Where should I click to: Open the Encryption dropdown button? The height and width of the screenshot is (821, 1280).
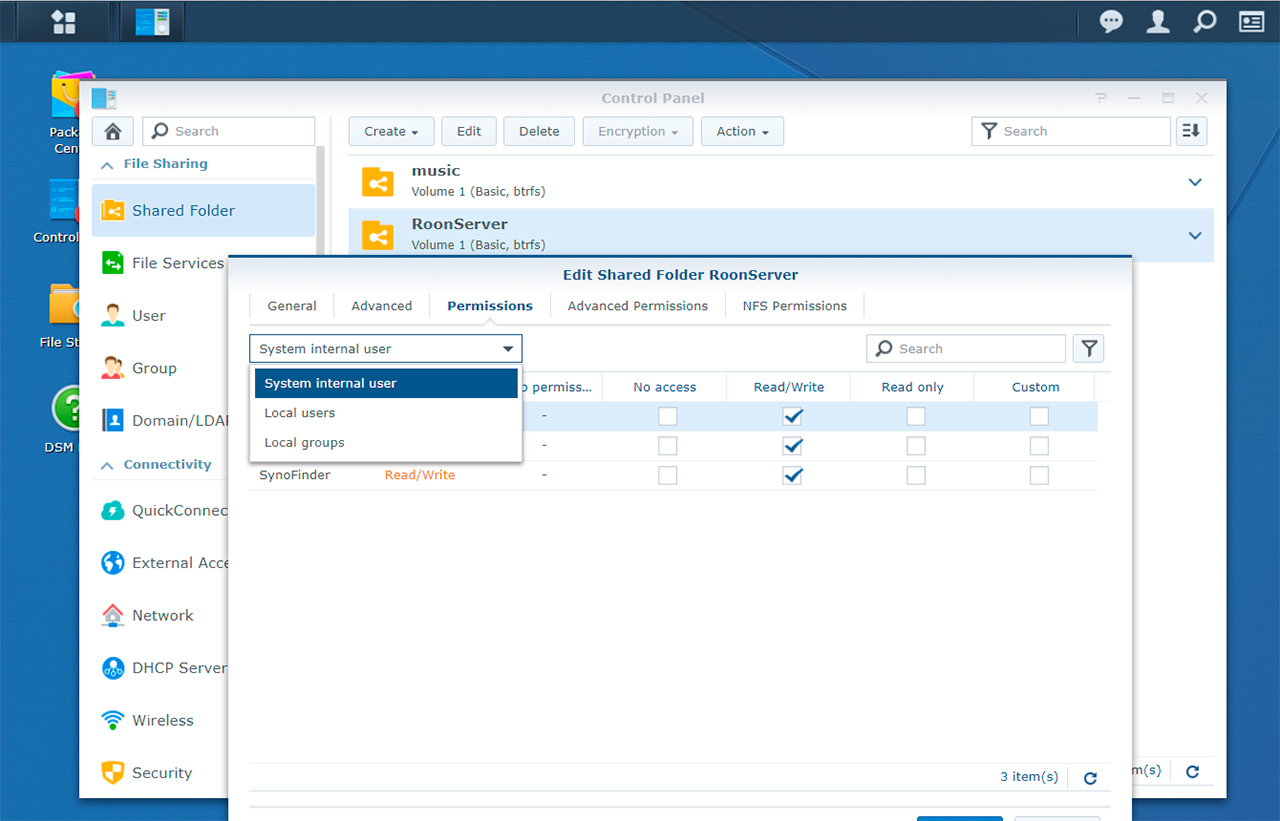[x=638, y=131]
